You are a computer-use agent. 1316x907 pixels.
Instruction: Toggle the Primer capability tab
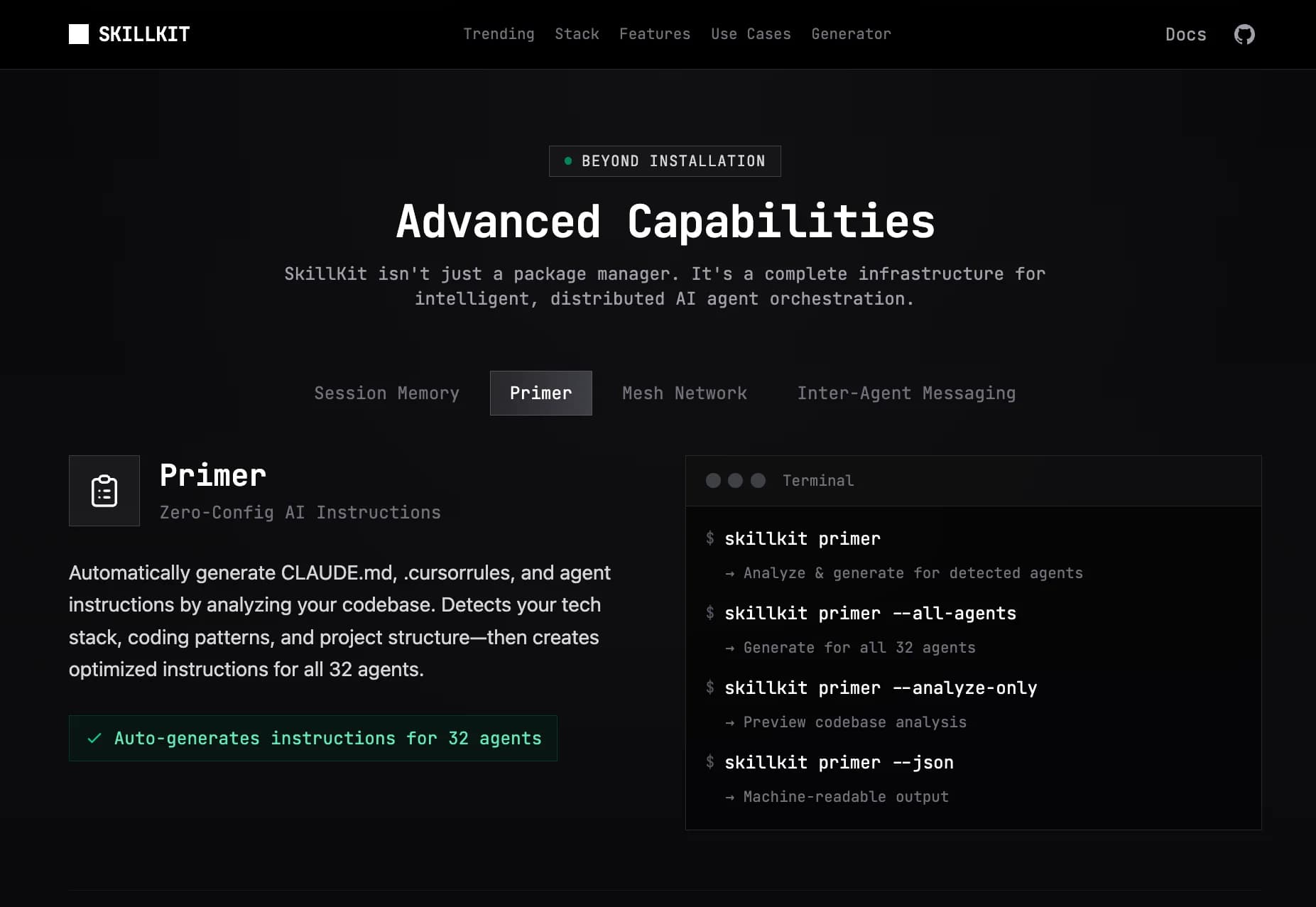click(540, 393)
